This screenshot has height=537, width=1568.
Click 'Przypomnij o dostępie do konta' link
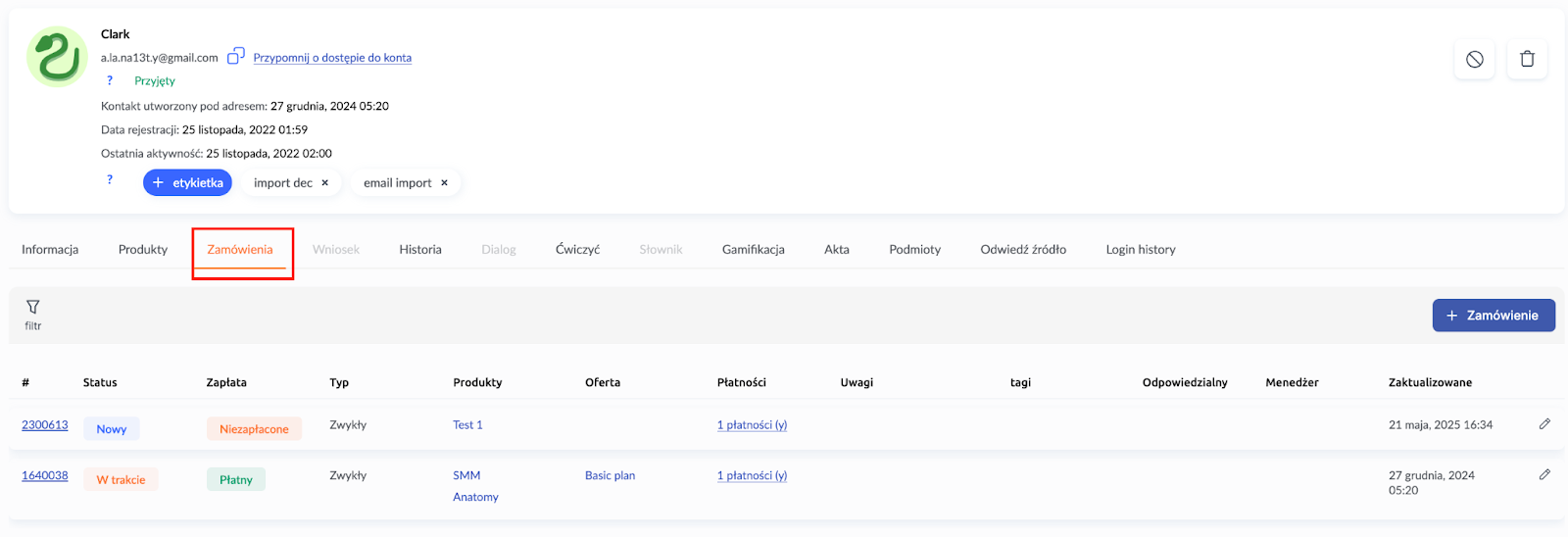(332, 58)
